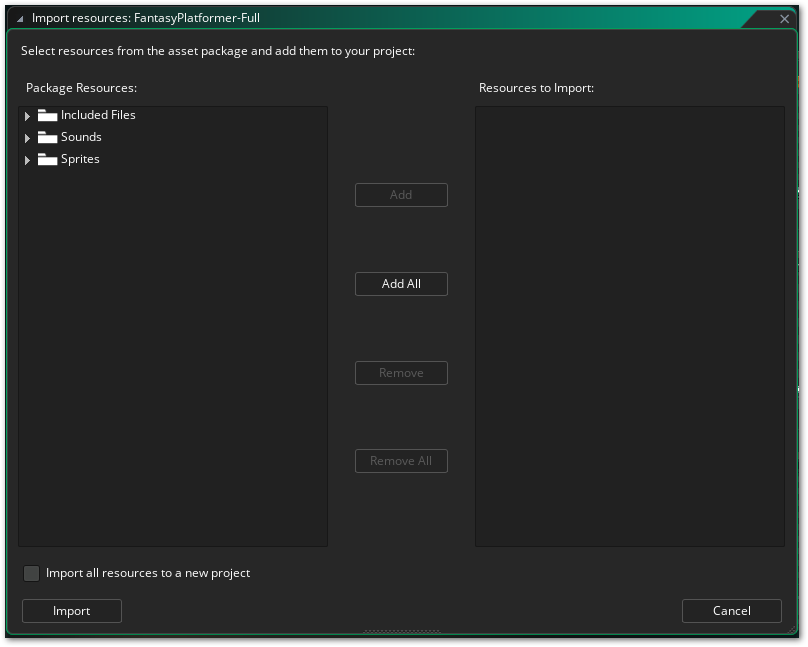Screen dimensions: 808x647
Task: Expand the Sprites folder arrow
Action: tap(27, 160)
